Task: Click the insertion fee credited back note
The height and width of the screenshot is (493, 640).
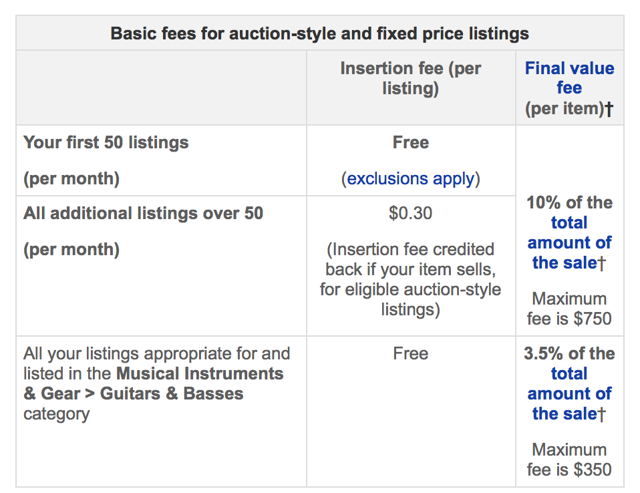Action: (x=411, y=279)
